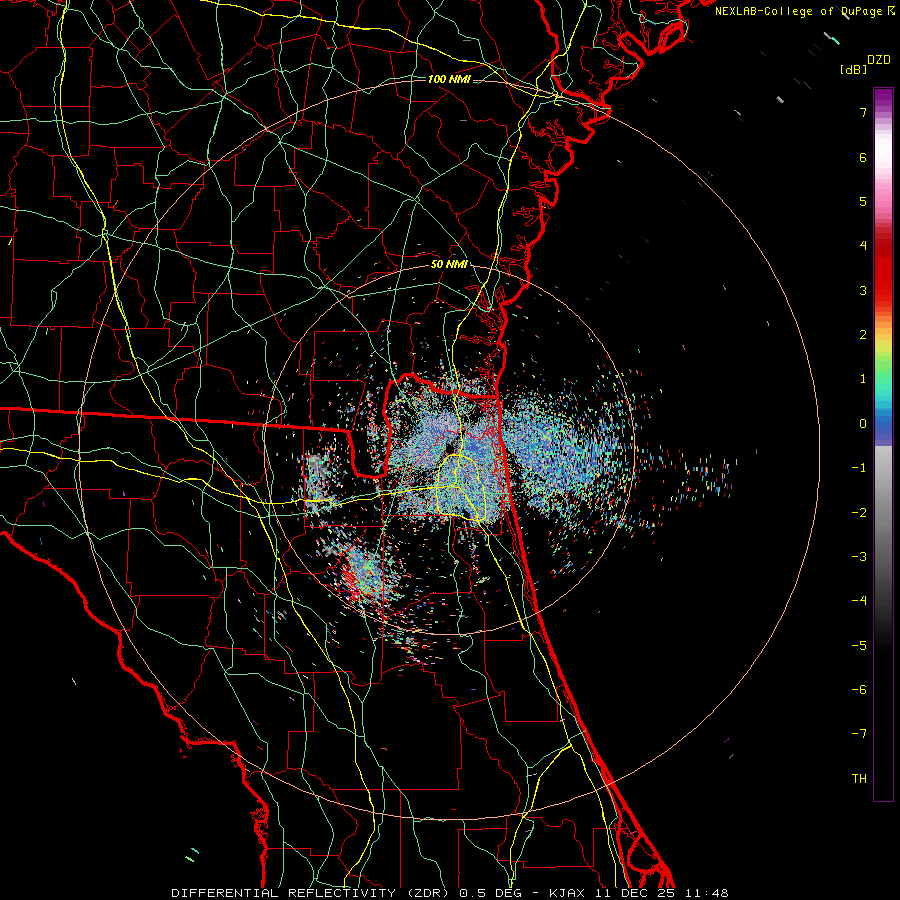
Task: Click the 100 NMI range ring label
Action: [449, 79]
